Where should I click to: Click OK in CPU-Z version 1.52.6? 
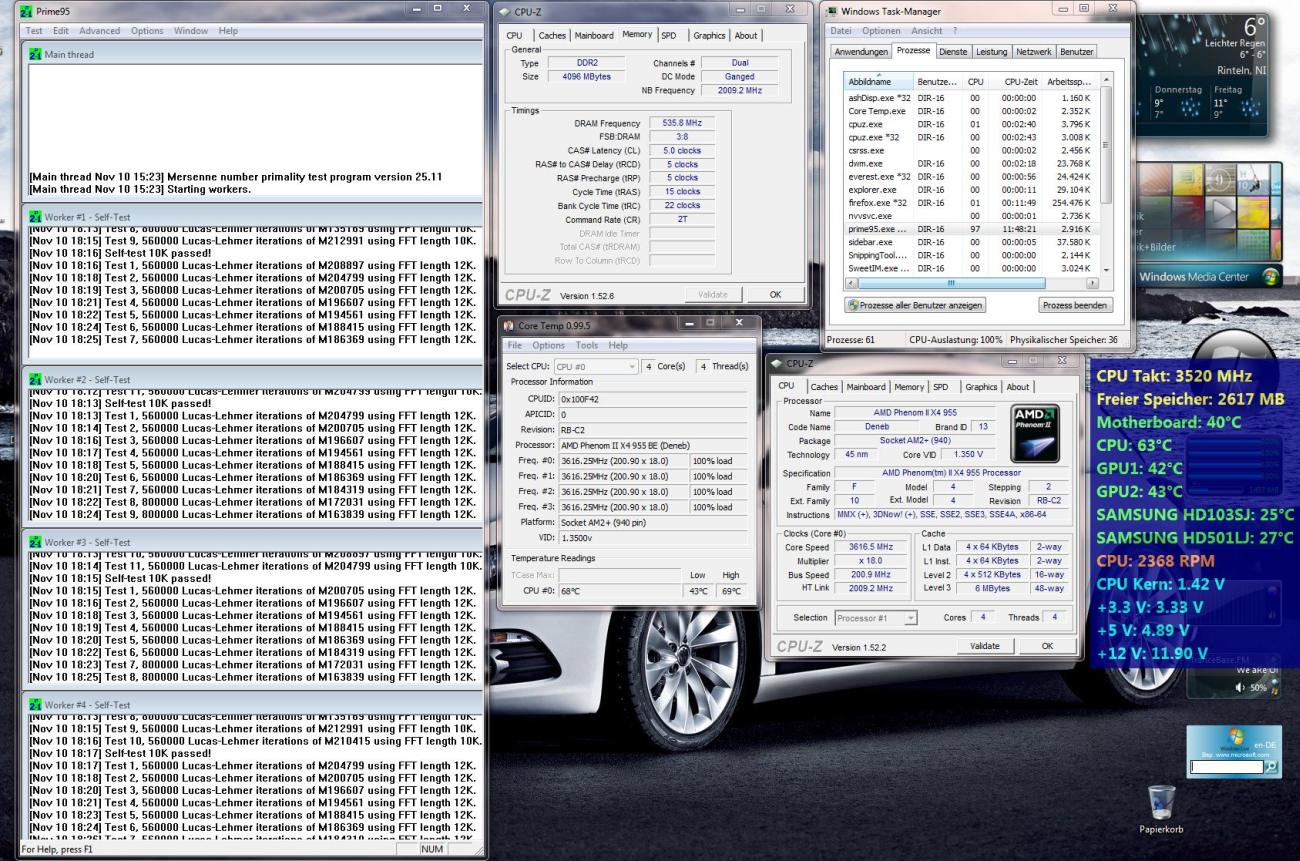[774, 295]
